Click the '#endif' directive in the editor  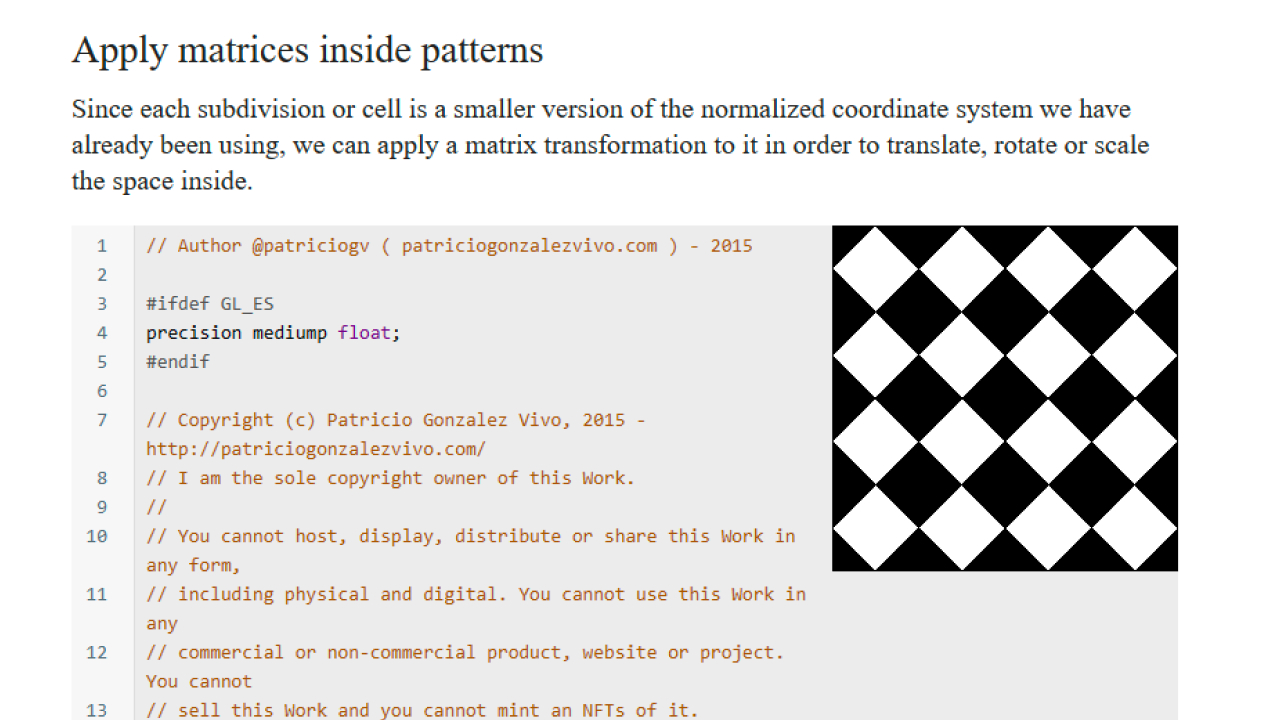[178, 362]
